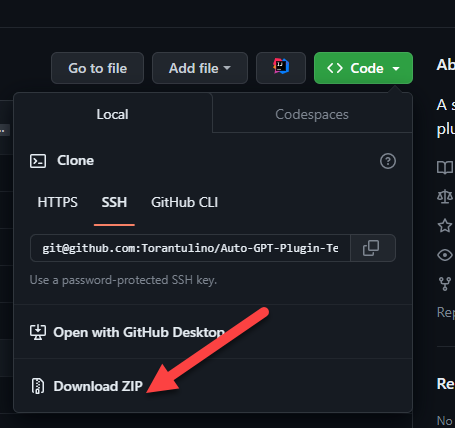Click the ZIP file icon
Image resolution: width=455 pixels, height=428 pixels.
point(38,386)
